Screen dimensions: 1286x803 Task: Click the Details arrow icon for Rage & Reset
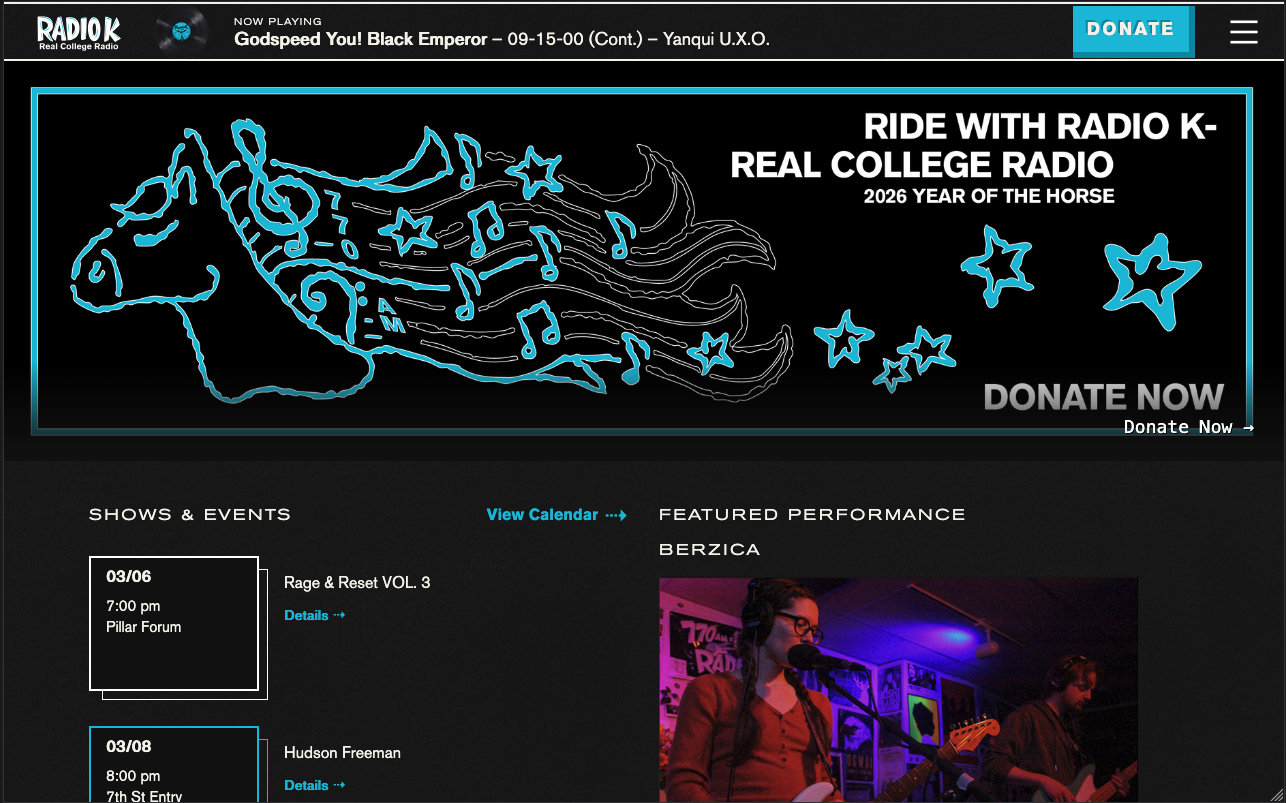pos(339,615)
